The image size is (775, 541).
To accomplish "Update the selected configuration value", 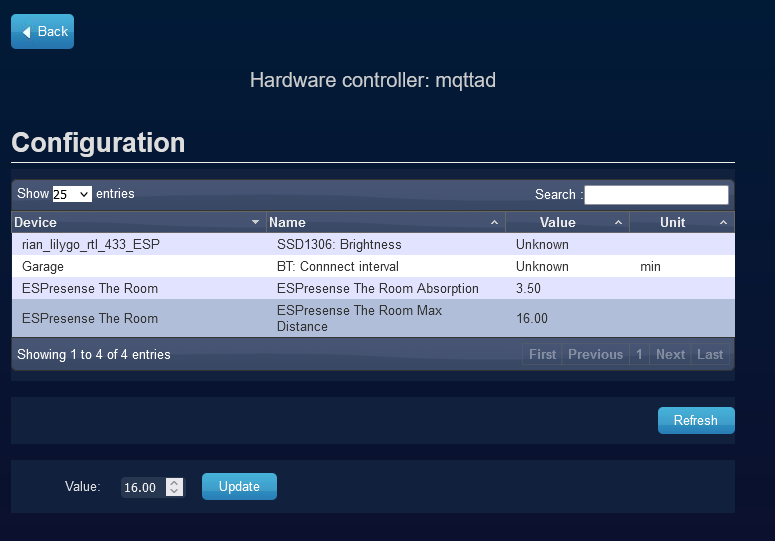I will click(239, 487).
